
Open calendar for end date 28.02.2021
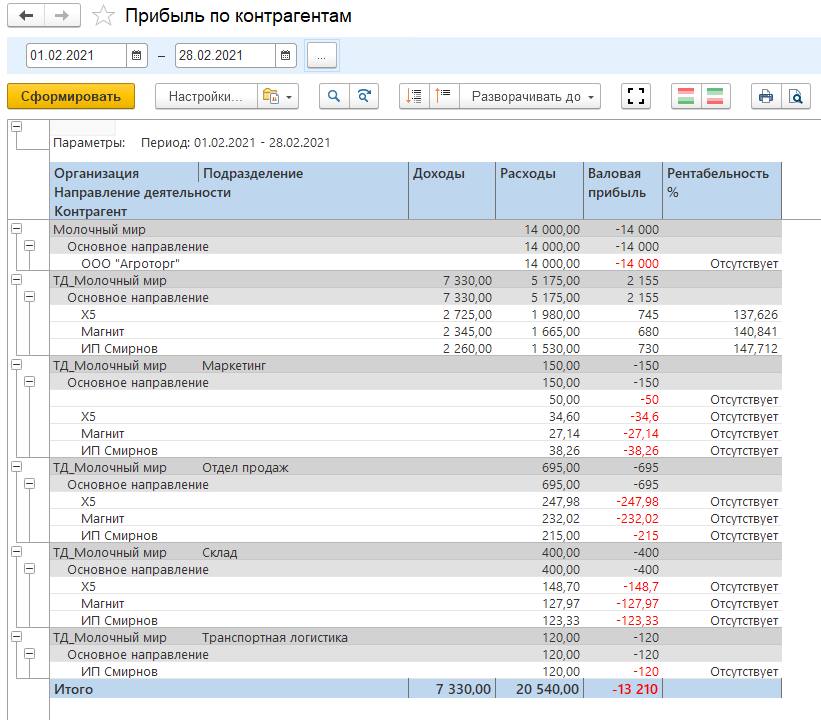coord(285,56)
